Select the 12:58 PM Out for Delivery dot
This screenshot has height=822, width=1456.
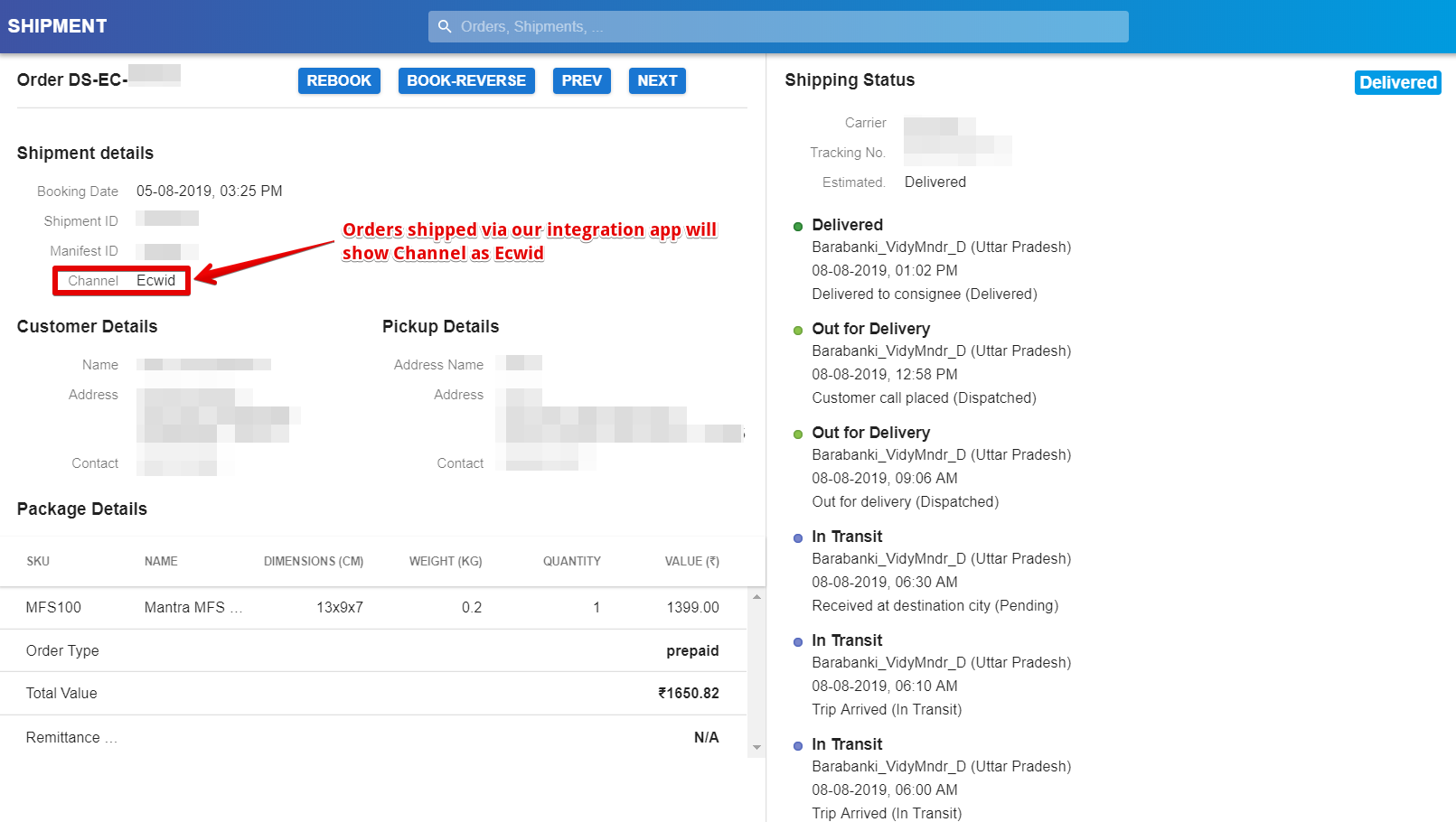tap(798, 331)
